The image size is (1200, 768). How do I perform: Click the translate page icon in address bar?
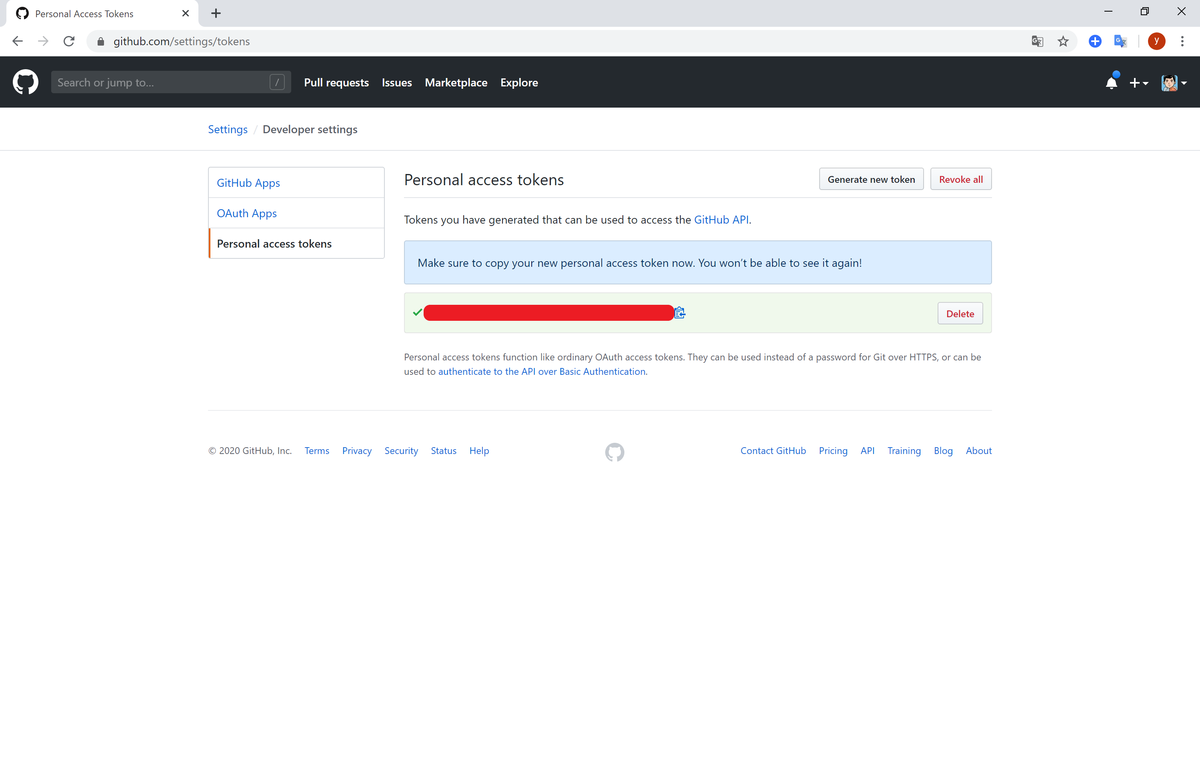pyautogui.click(x=1037, y=41)
